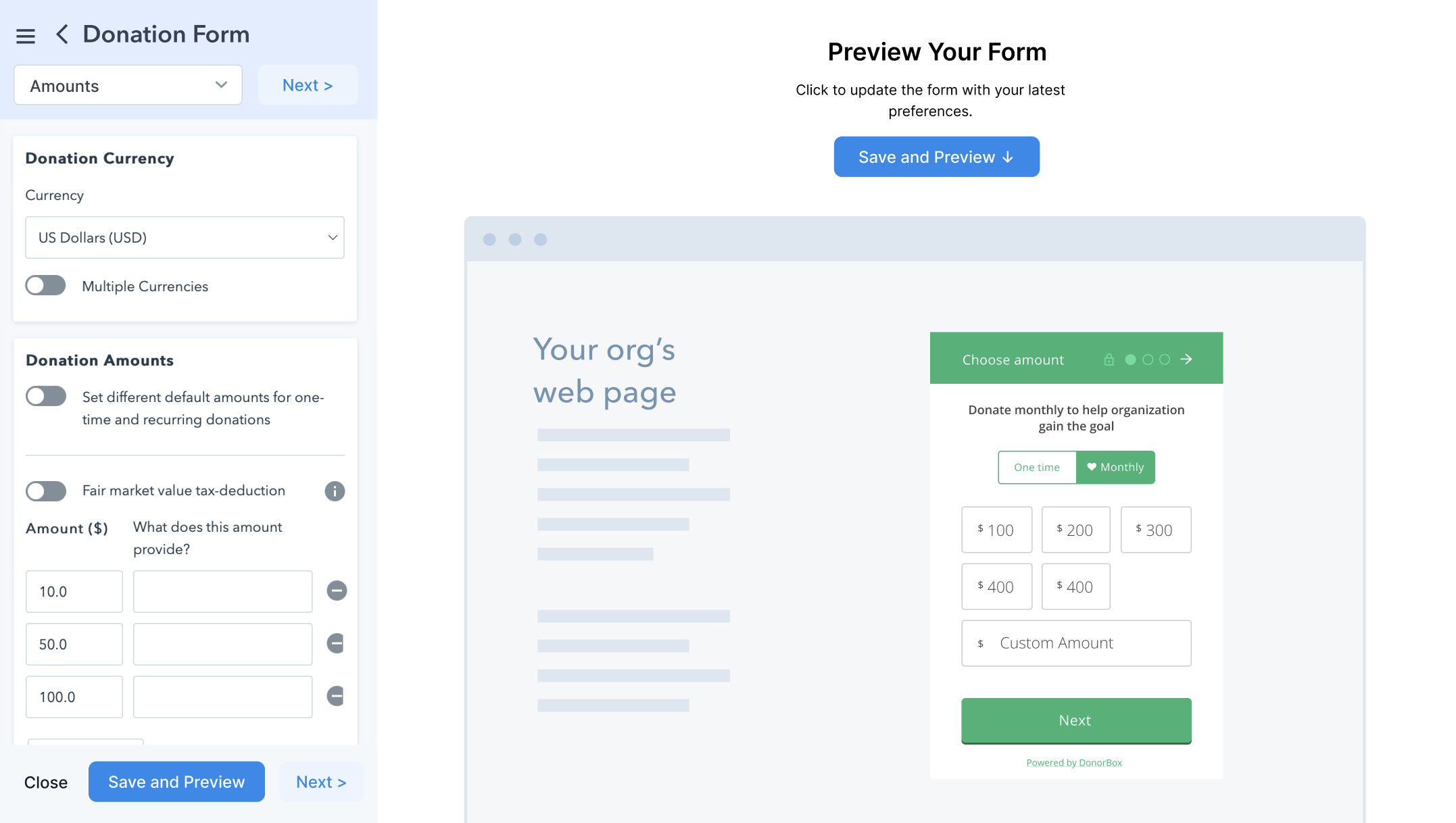Remove the 100.0 donation amount row
The width and height of the screenshot is (1456, 823).
pos(336,697)
